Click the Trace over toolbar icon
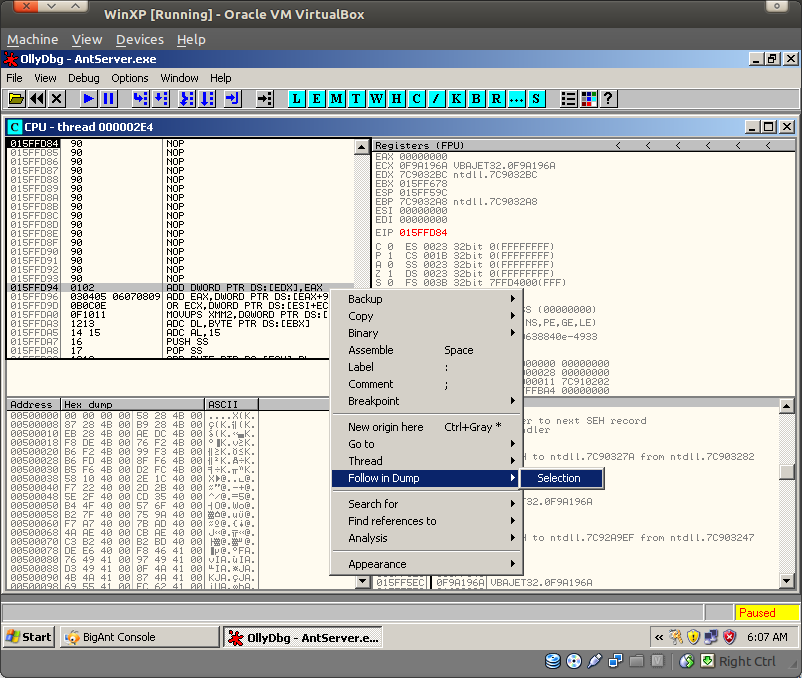 tap(207, 98)
